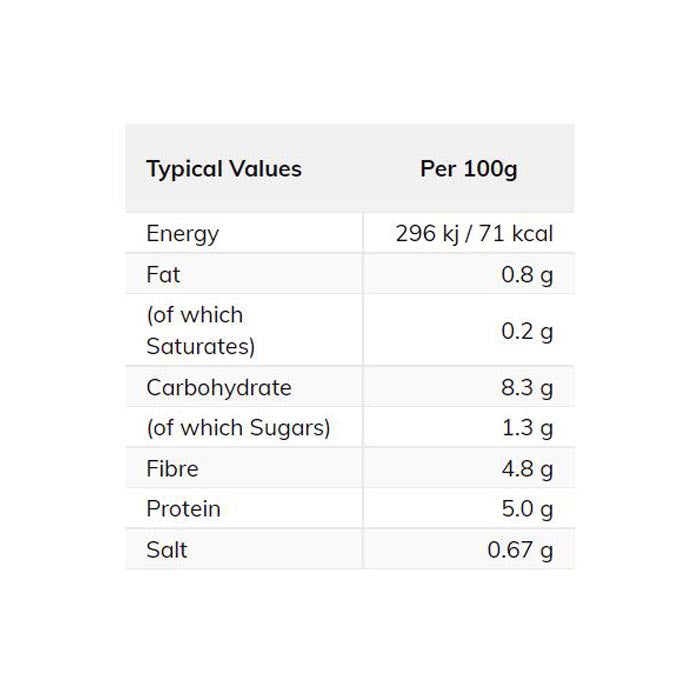Select the Fat row label
This screenshot has width=700, height=700.
point(163,274)
